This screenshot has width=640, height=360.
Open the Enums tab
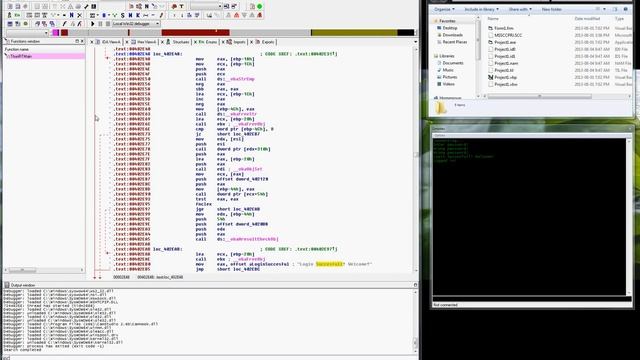pyautogui.click(x=208, y=42)
